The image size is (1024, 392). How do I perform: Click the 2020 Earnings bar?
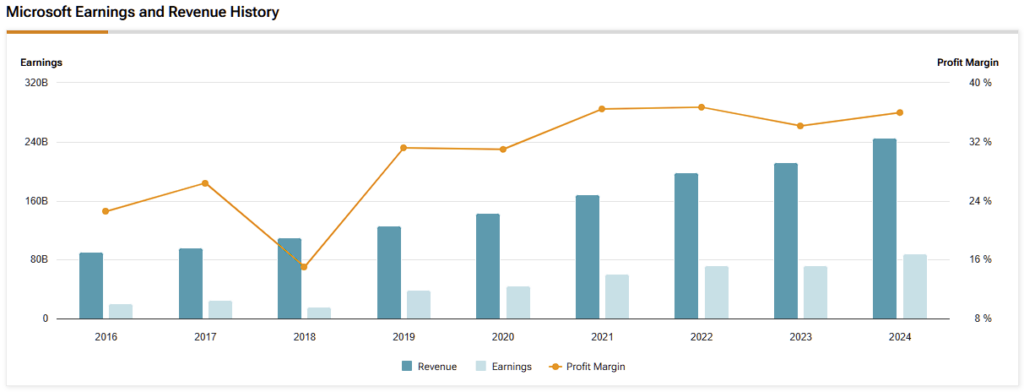point(519,302)
